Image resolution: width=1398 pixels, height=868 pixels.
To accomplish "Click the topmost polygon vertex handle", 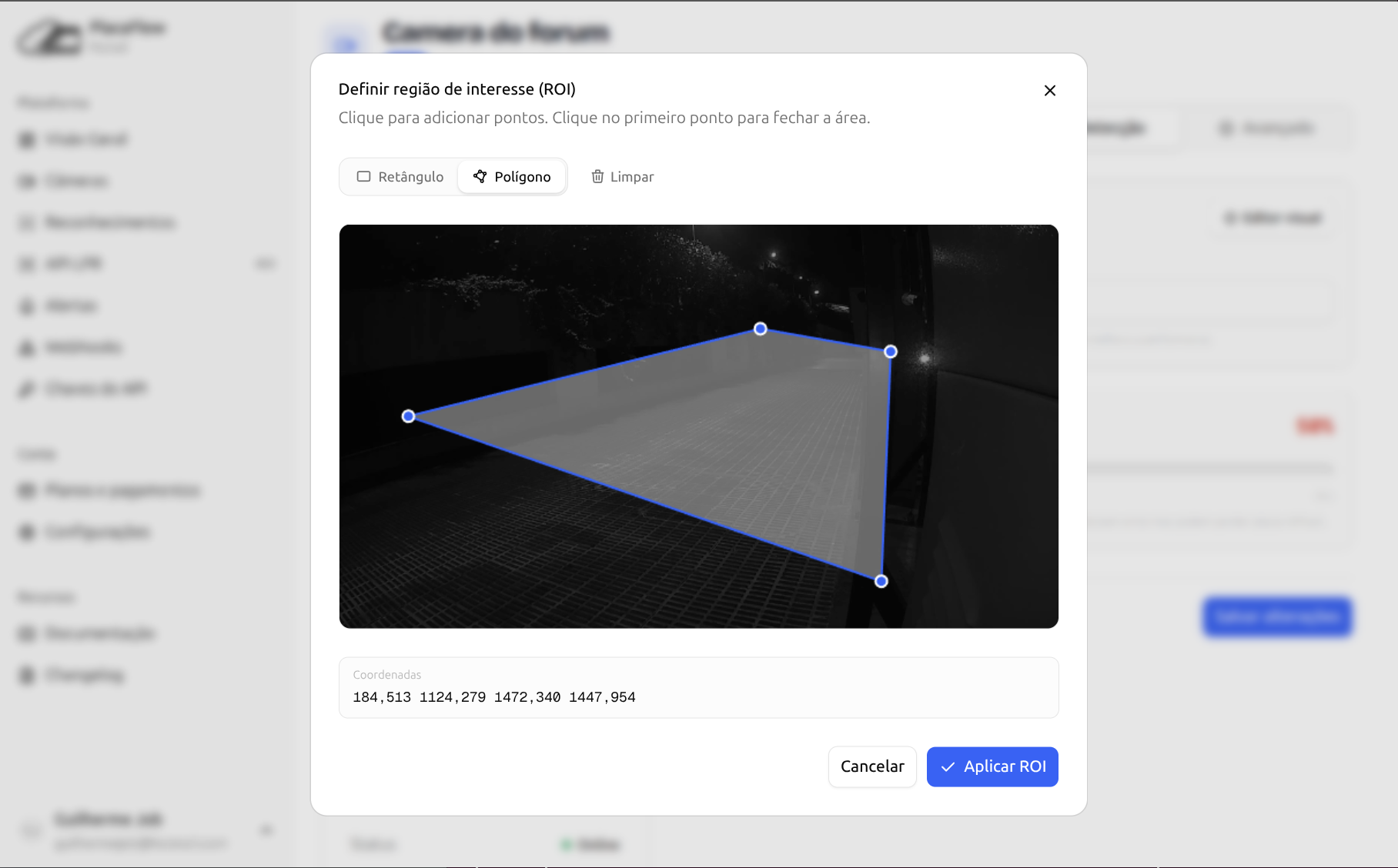I will point(761,329).
